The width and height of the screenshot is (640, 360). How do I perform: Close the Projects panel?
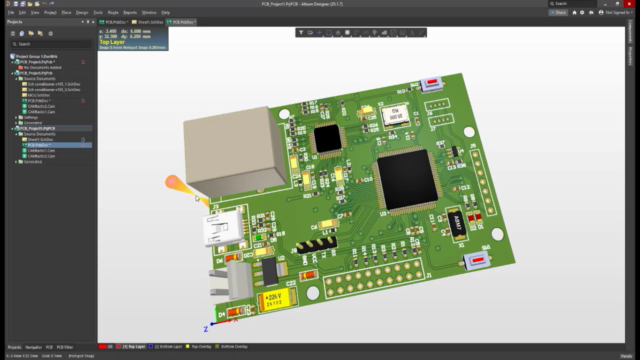click(93, 22)
